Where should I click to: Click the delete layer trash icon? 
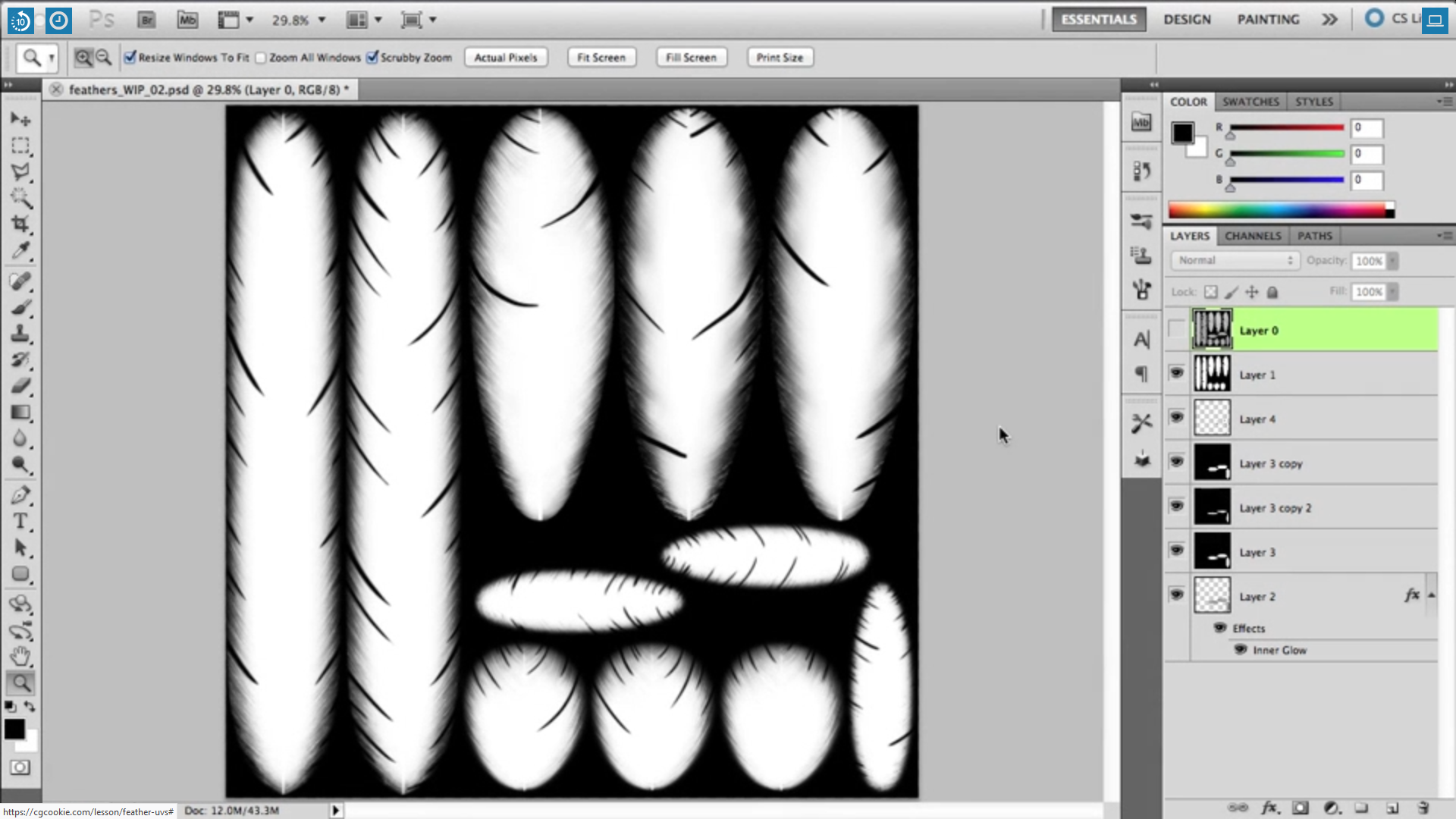point(1423,808)
